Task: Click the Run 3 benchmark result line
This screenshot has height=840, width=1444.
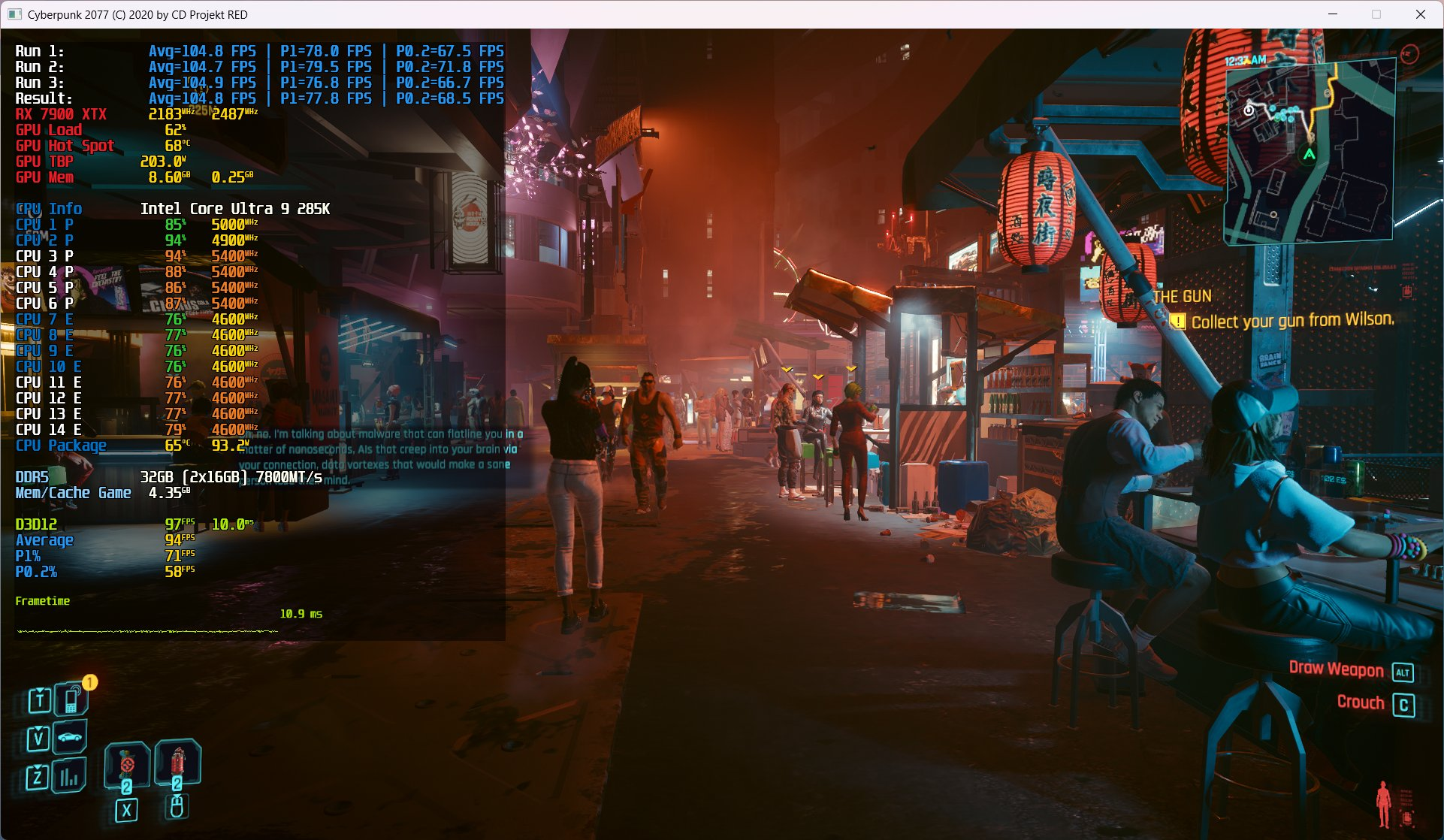Action: pos(259,83)
